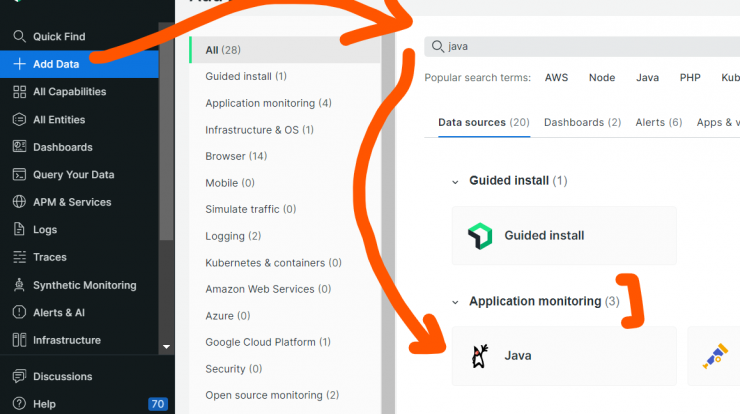The height and width of the screenshot is (414, 740).
Task: Click the Application monitoring (3) heading
Action: [x=544, y=301]
